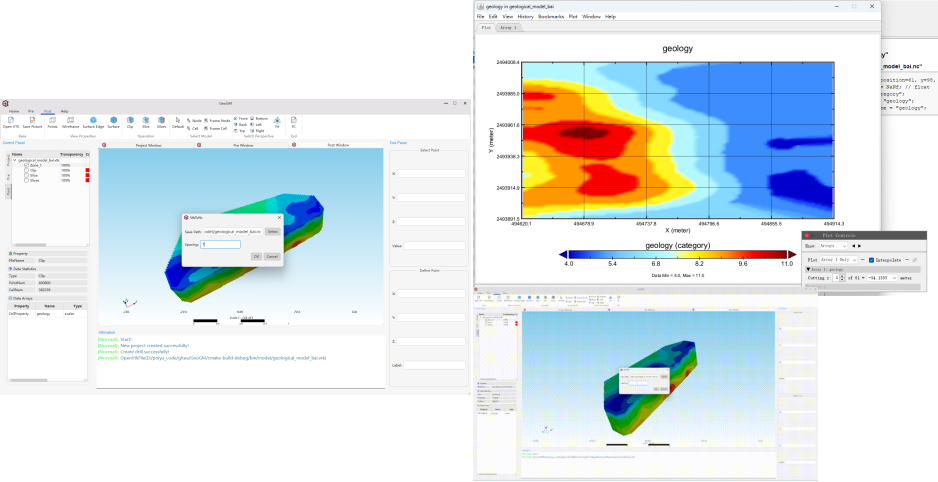This screenshot has width=938, height=482.
Task: Click the Open VTK toolbar icon
Action: pos(9,122)
